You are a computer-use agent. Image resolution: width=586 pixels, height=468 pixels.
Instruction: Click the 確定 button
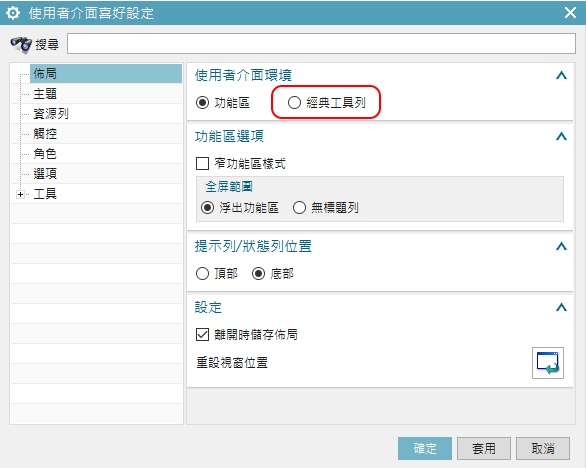(425, 449)
